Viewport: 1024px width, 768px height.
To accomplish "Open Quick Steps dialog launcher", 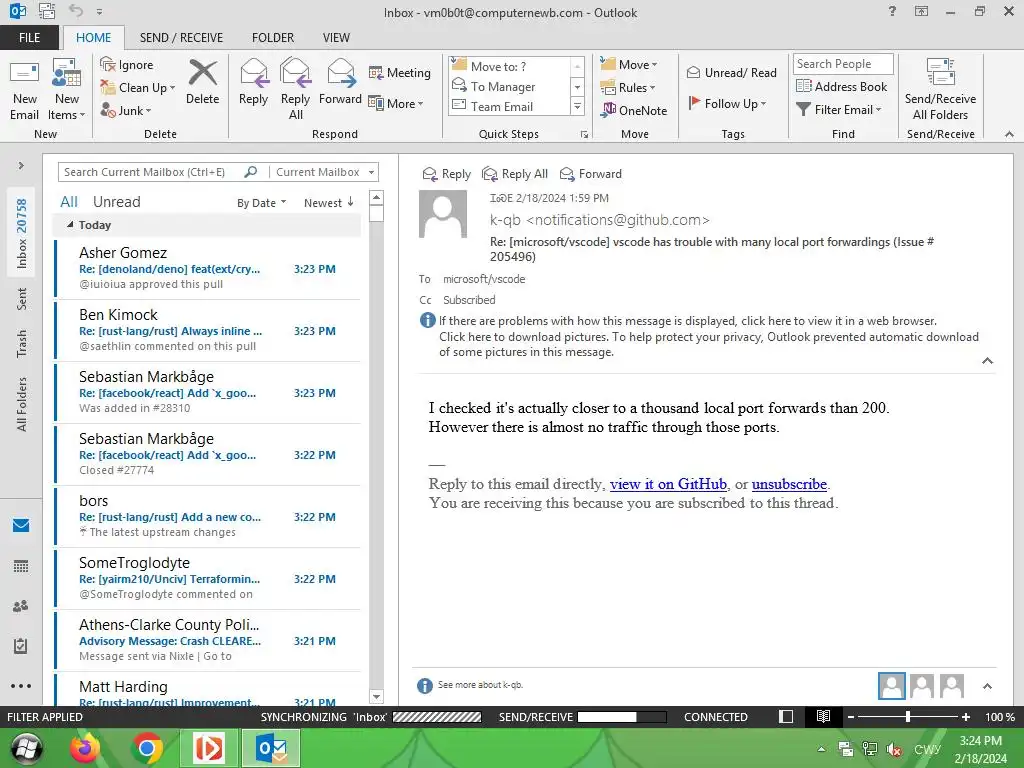I will [584, 135].
